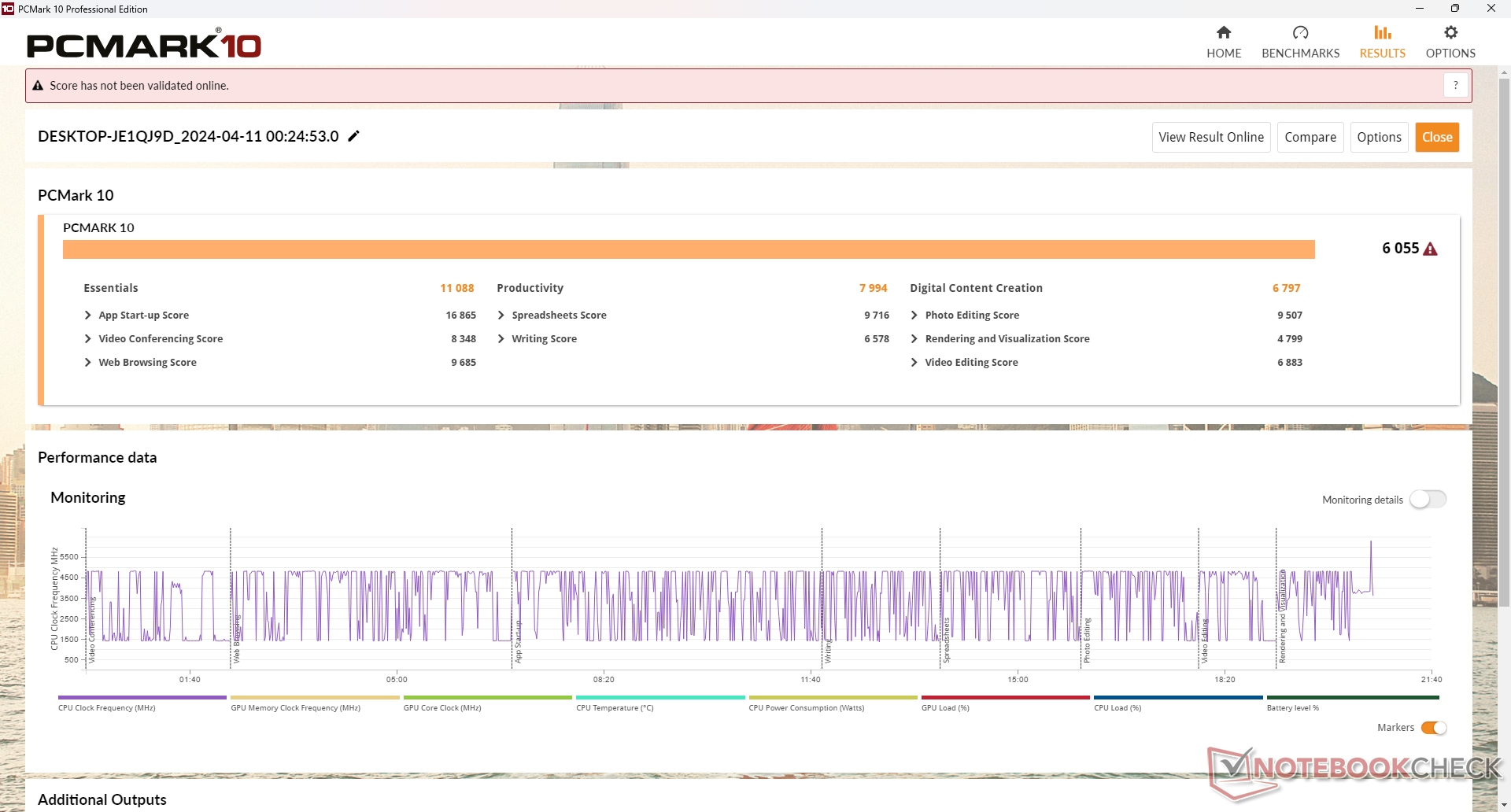
Task: Click the Essentials score 11 088
Action: click(457, 288)
